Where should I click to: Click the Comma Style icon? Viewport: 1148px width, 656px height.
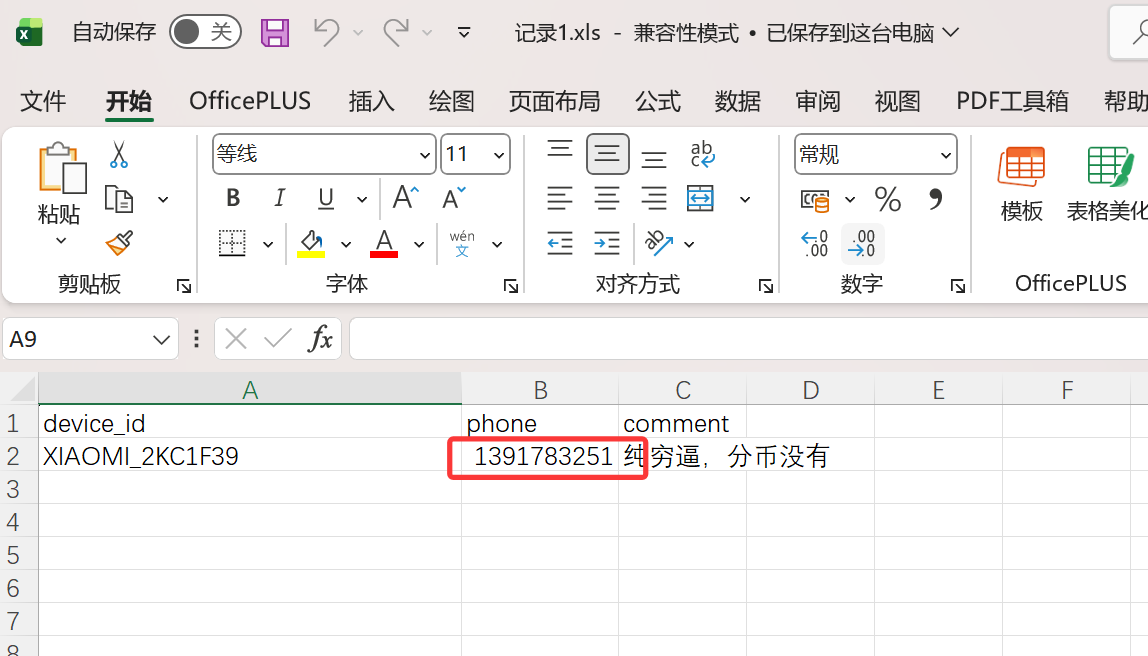(934, 199)
